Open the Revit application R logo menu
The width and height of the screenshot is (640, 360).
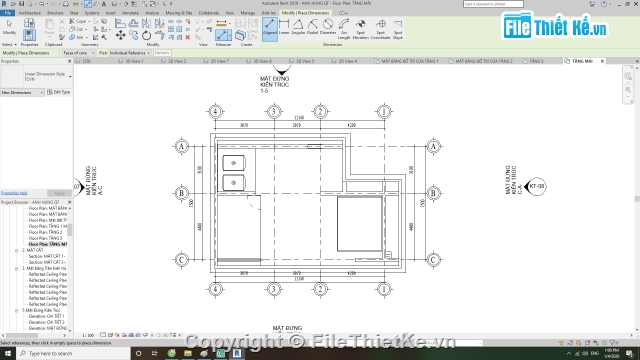pos(4,4)
